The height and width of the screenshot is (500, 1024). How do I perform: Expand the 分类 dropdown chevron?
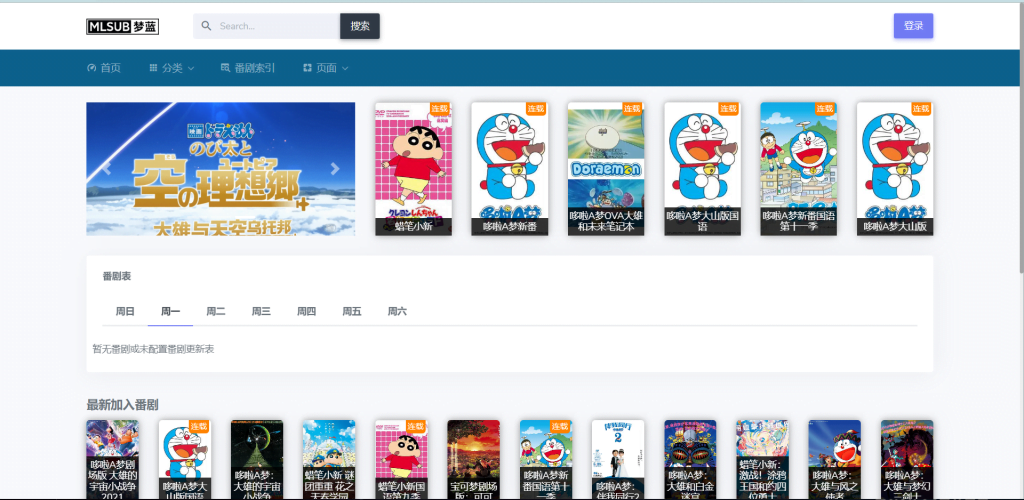[191, 68]
